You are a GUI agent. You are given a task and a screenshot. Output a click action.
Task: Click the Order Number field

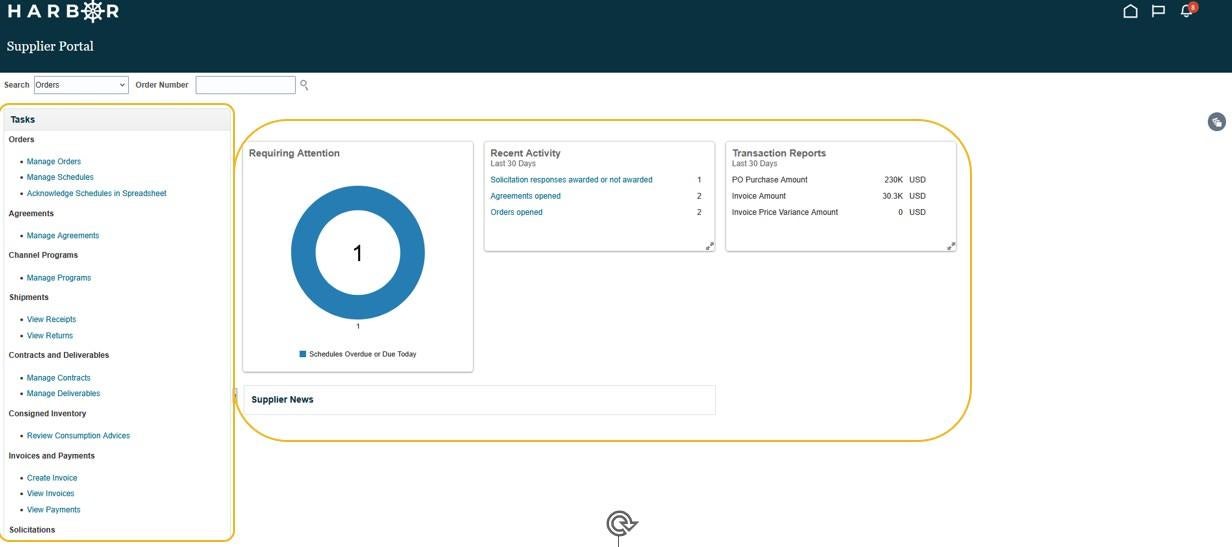[245, 85]
